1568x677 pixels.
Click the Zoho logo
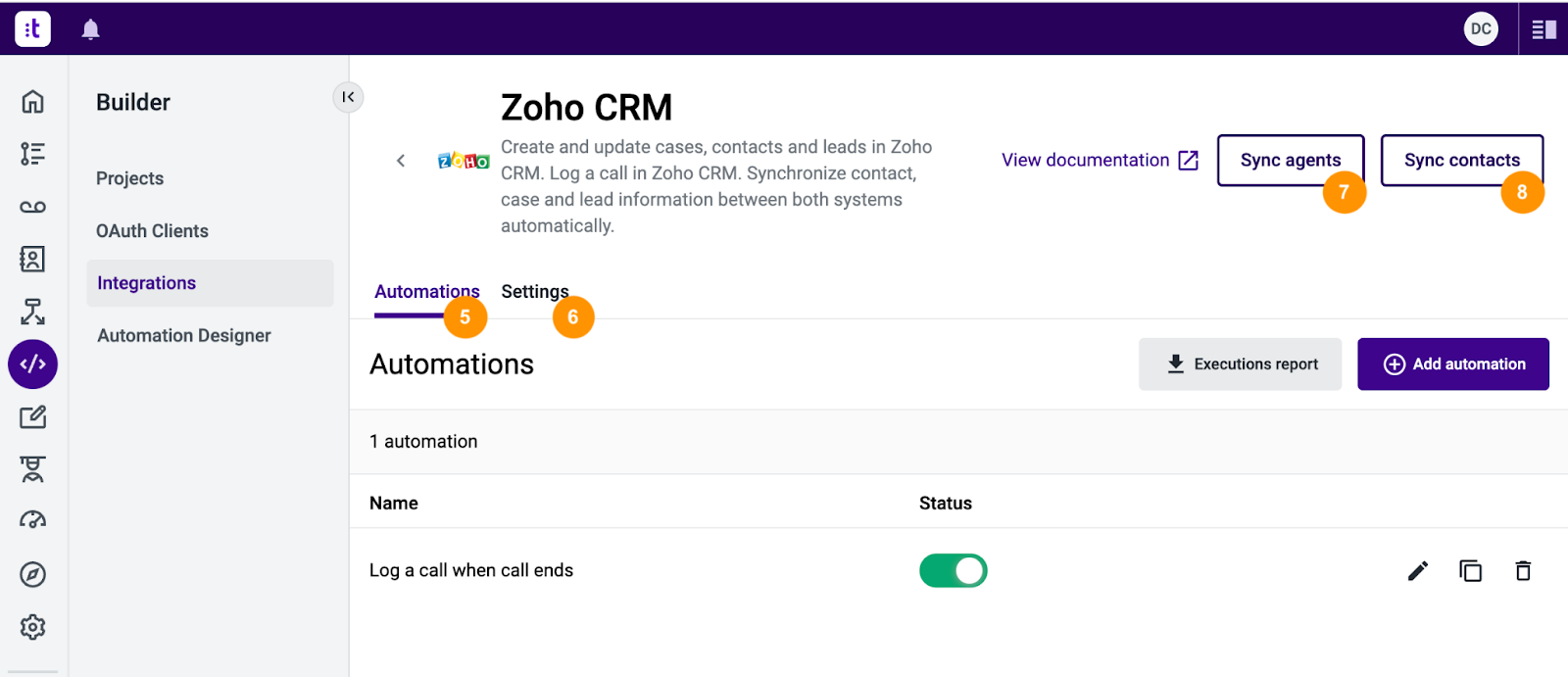pyautogui.click(x=464, y=161)
